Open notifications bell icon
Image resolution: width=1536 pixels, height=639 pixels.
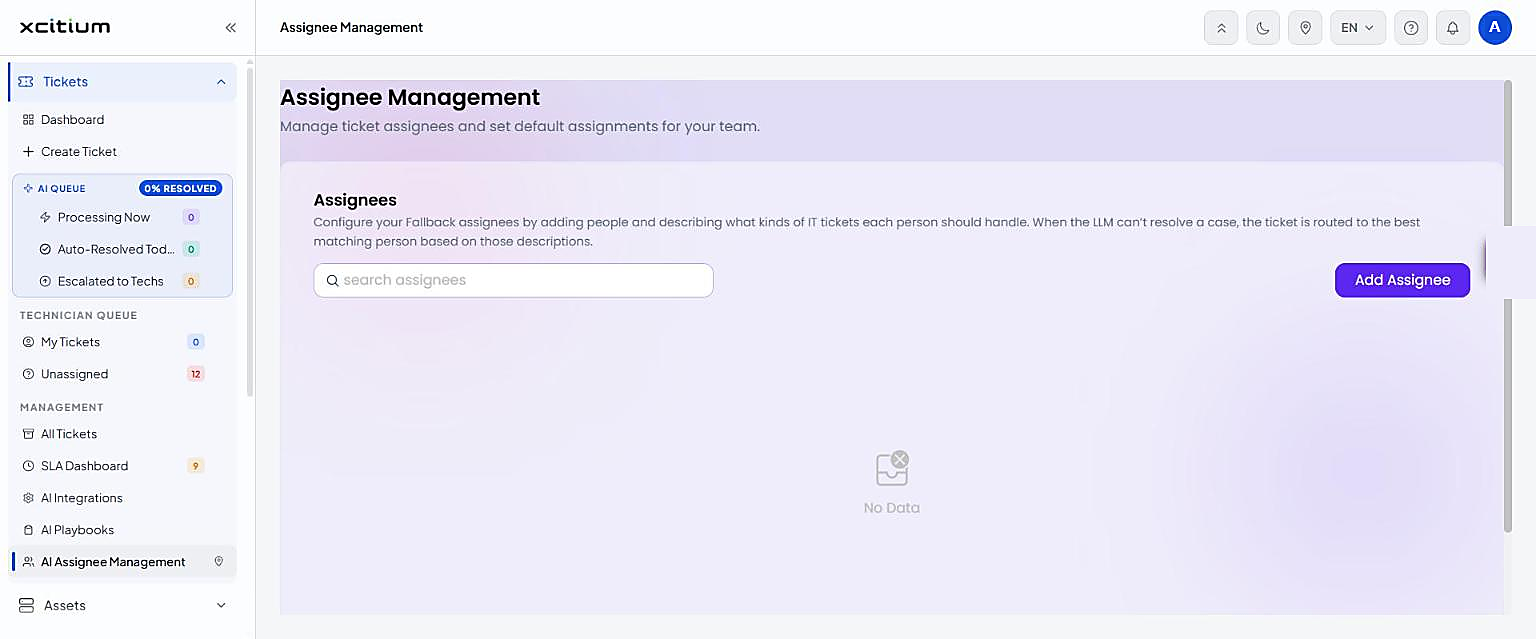click(1453, 28)
